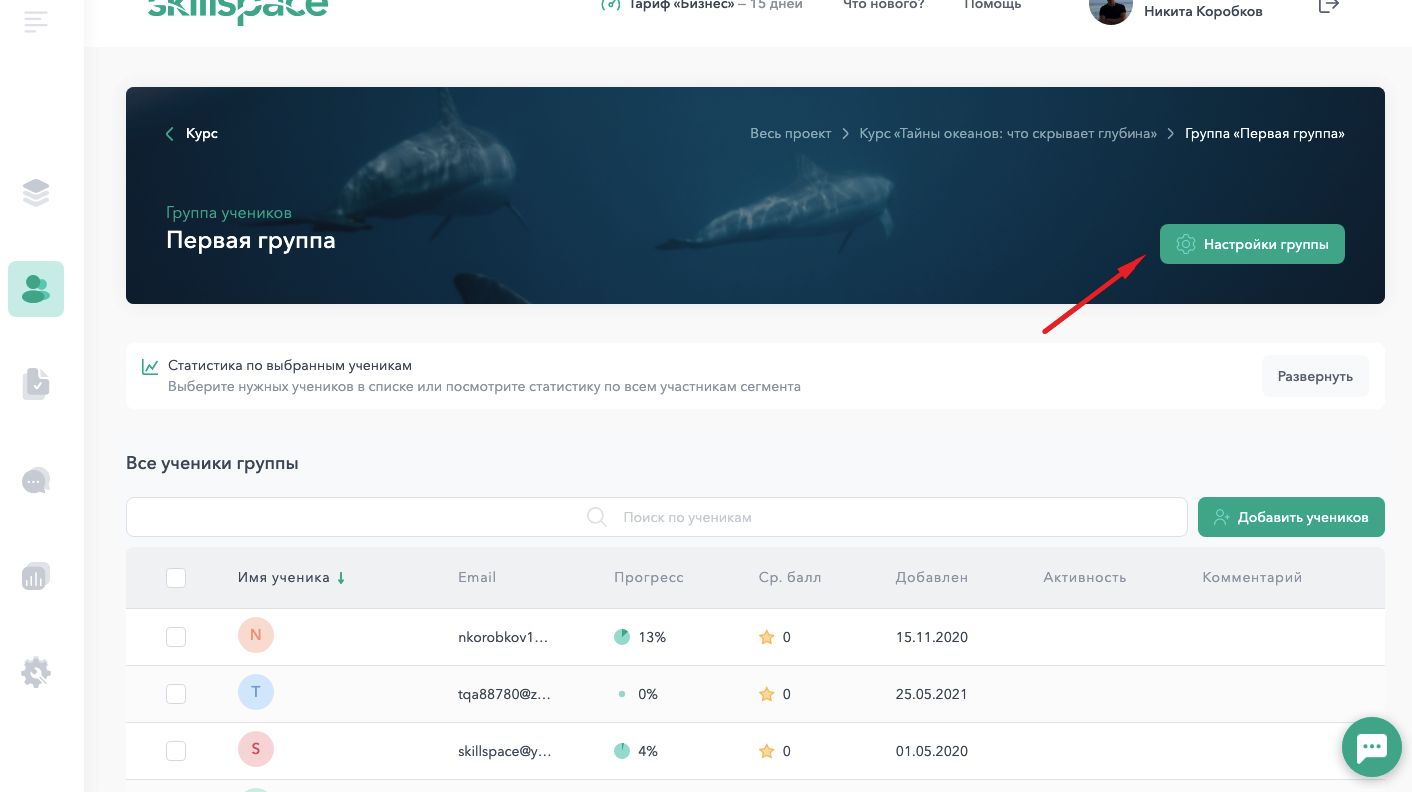Open the settings gear icon in sidebar

tap(36, 672)
